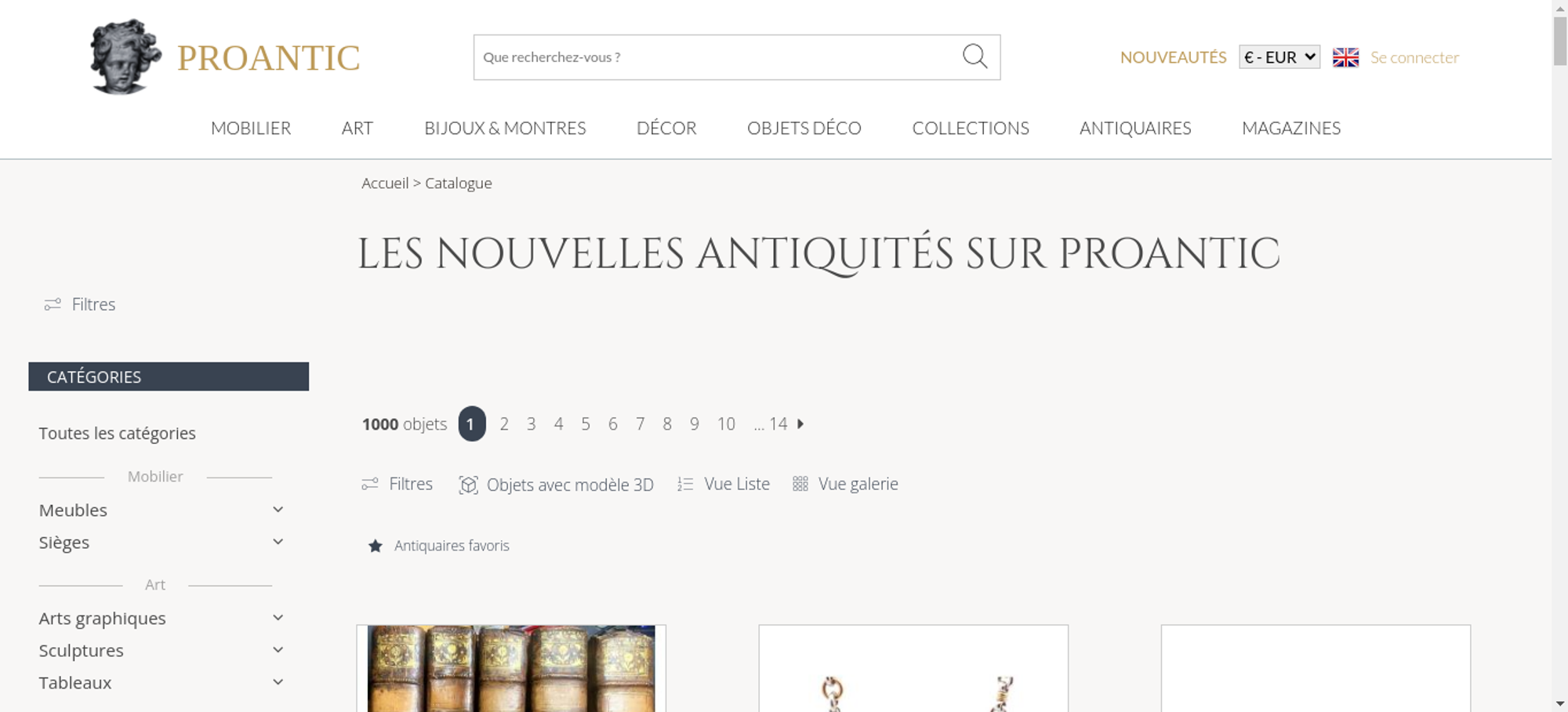1568x712 pixels.
Task: Click the Se connecter link
Action: coord(1414,57)
